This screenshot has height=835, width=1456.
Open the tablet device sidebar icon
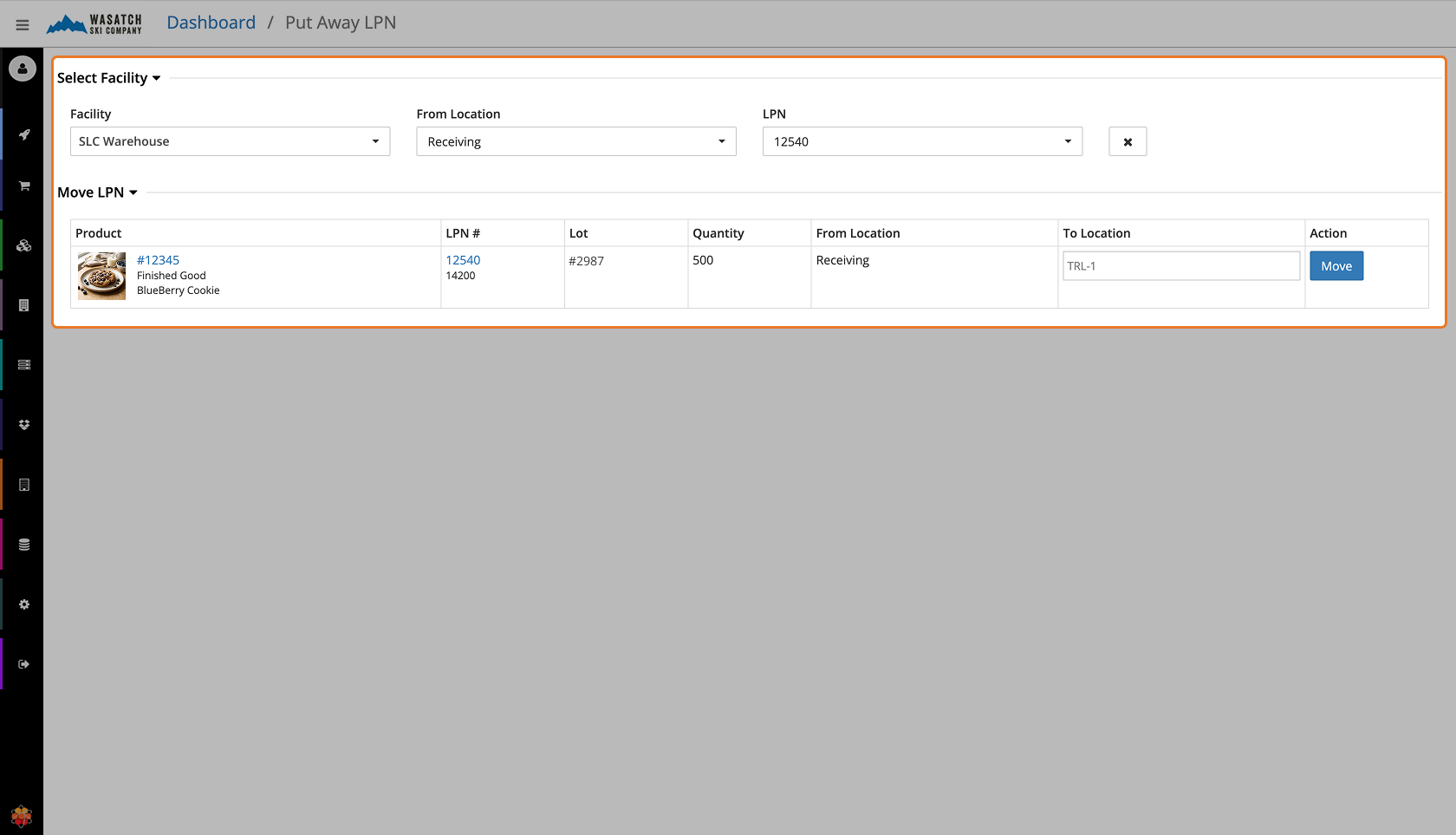pyautogui.click(x=24, y=485)
